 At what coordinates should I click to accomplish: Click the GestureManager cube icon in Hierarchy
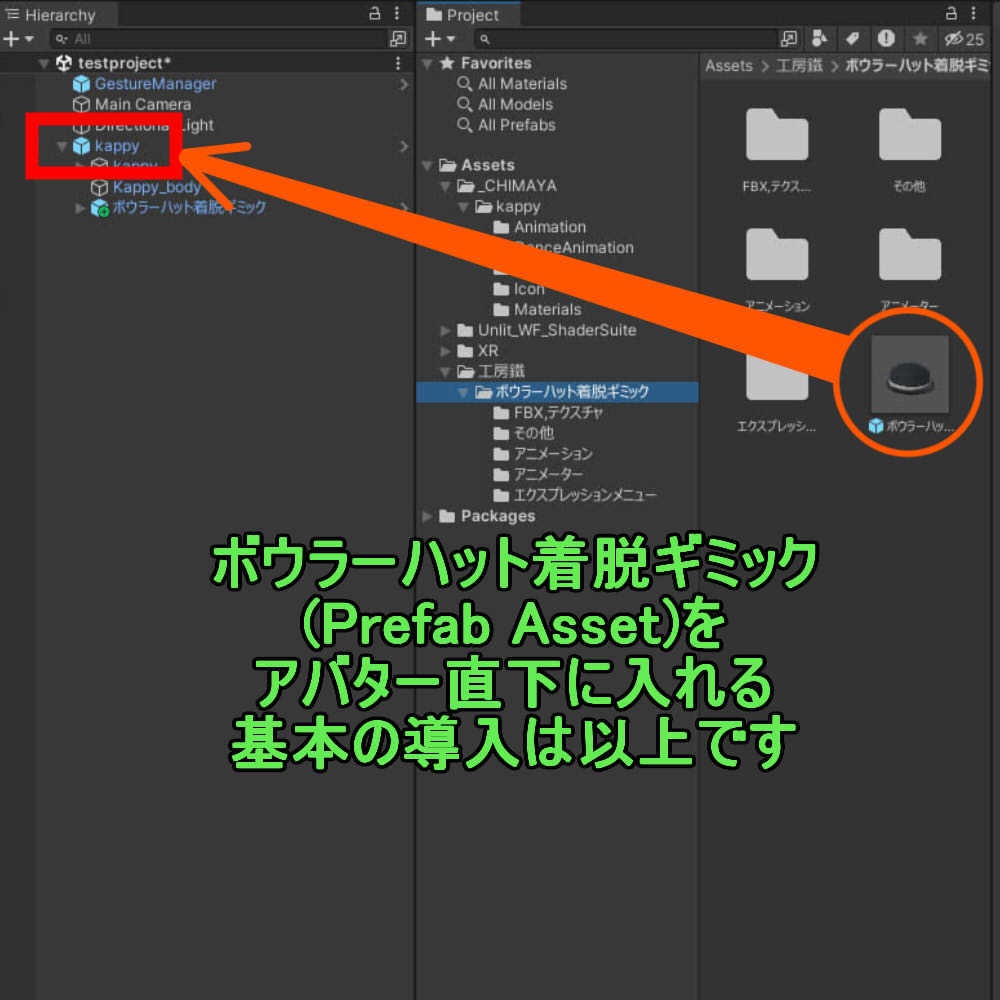coord(83,84)
